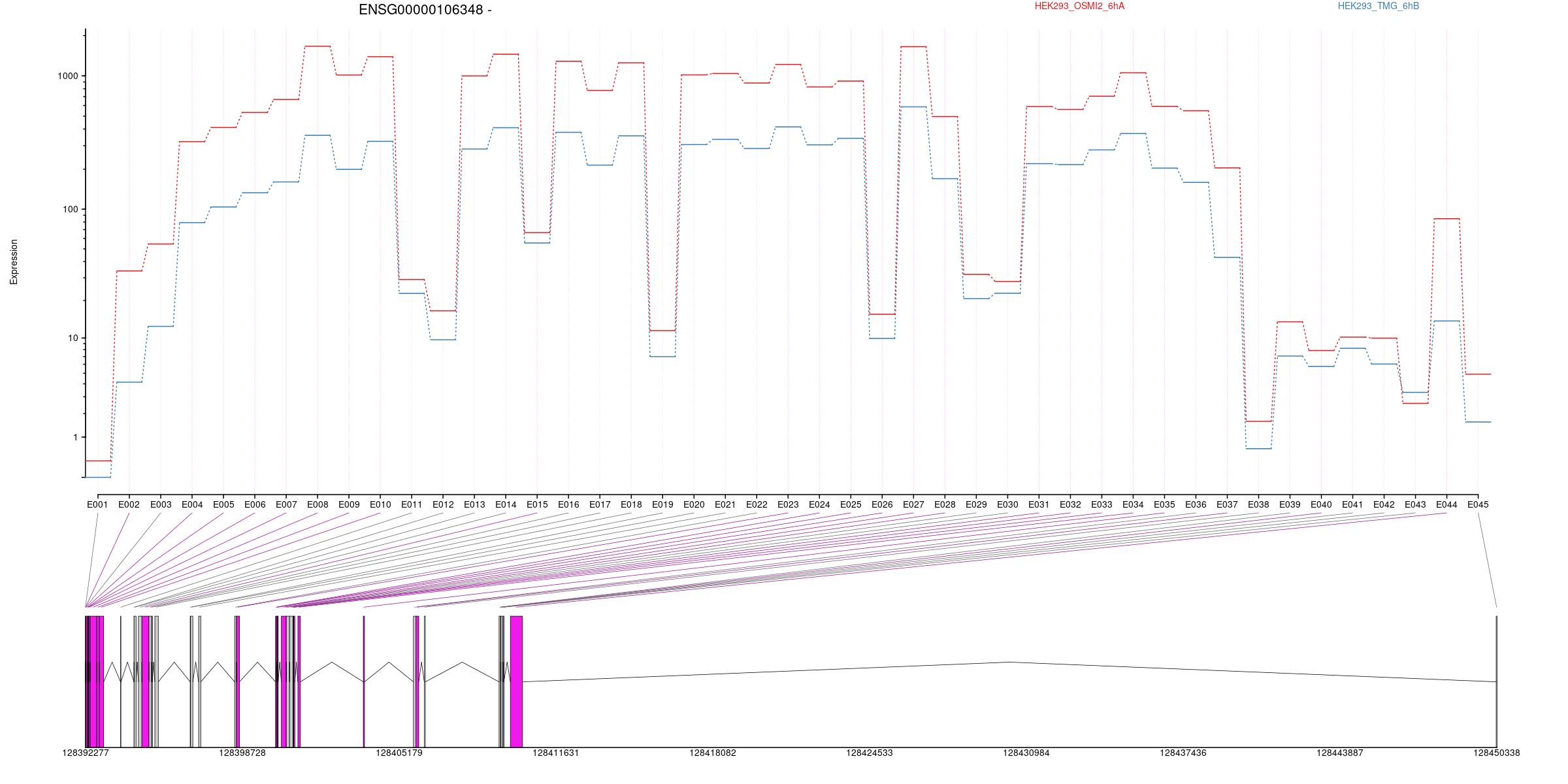The width and height of the screenshot is (1568, 784).
Task: Select exon label E038
Action: pyautogui.click(x=1258, y=504)
